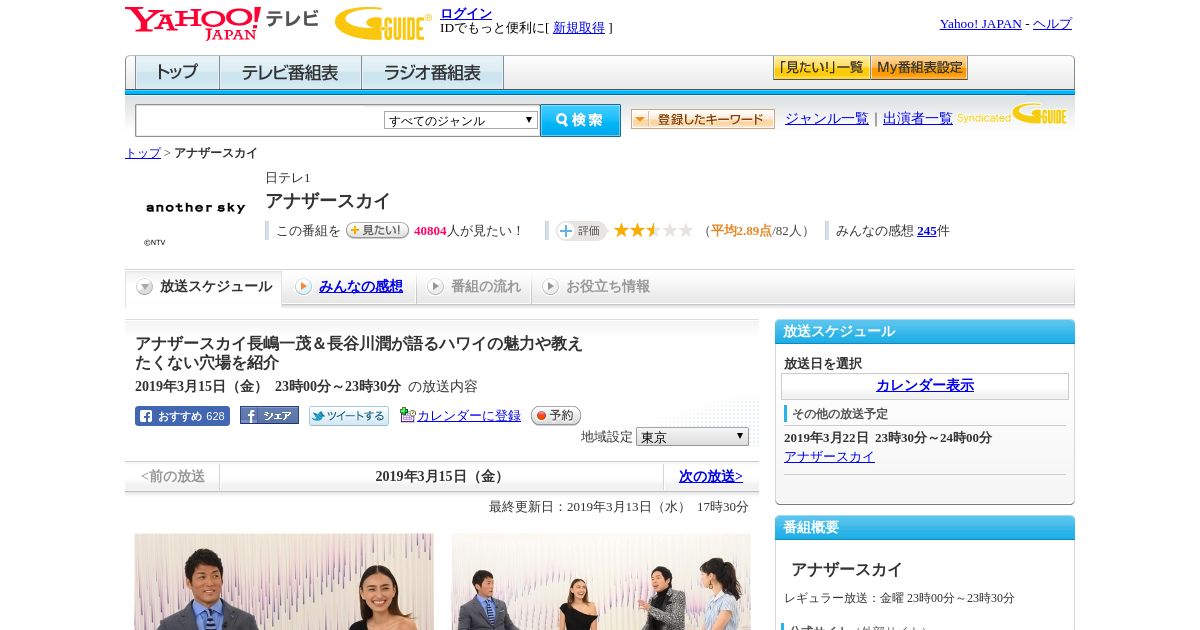Click the calendar registration icon
This screenshot has height=630, width=1200.
coord(407,415)
